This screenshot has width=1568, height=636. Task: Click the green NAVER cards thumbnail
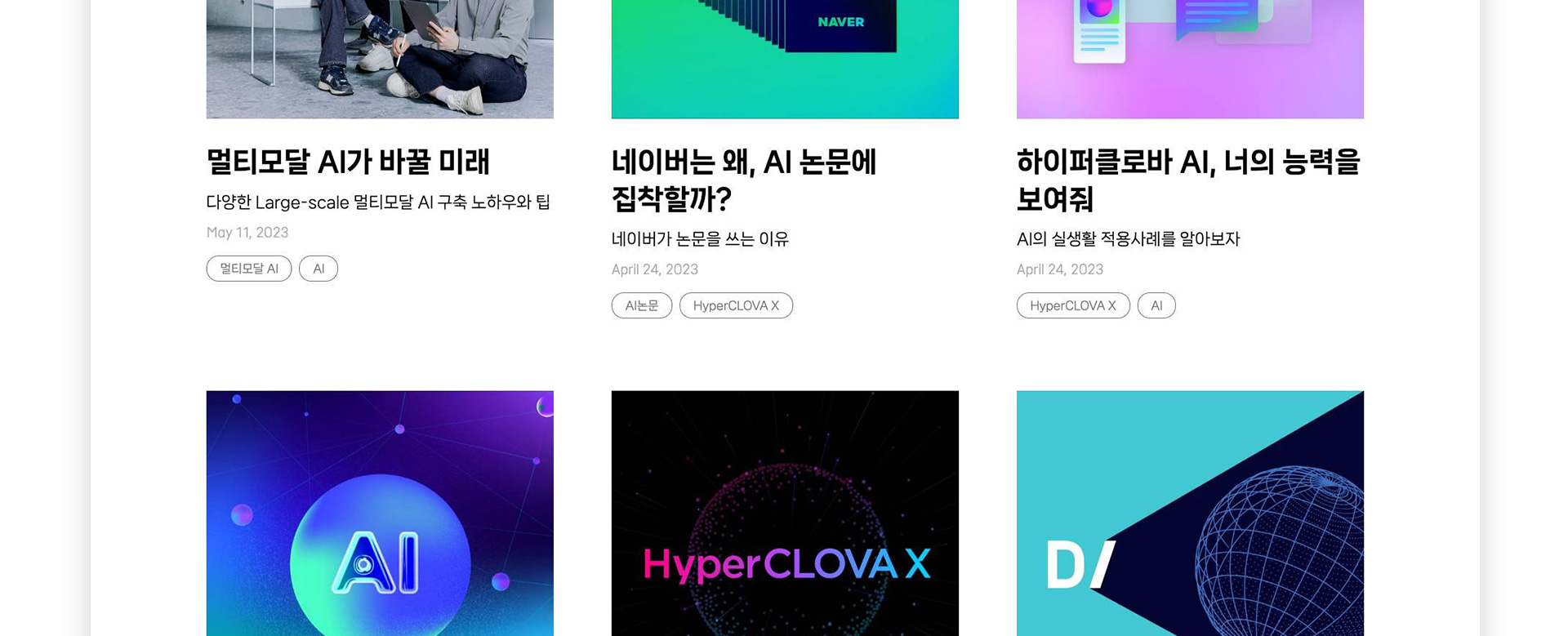coord(785,59)
